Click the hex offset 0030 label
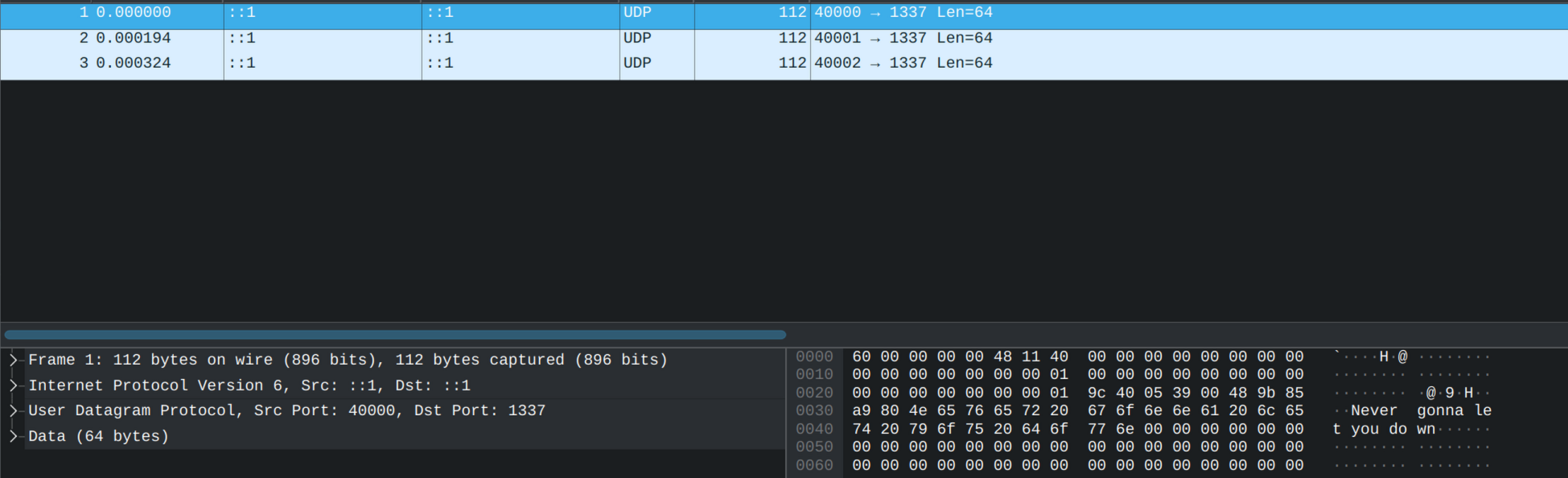This screenshot has height=478, width=1568. click(814, 410)
